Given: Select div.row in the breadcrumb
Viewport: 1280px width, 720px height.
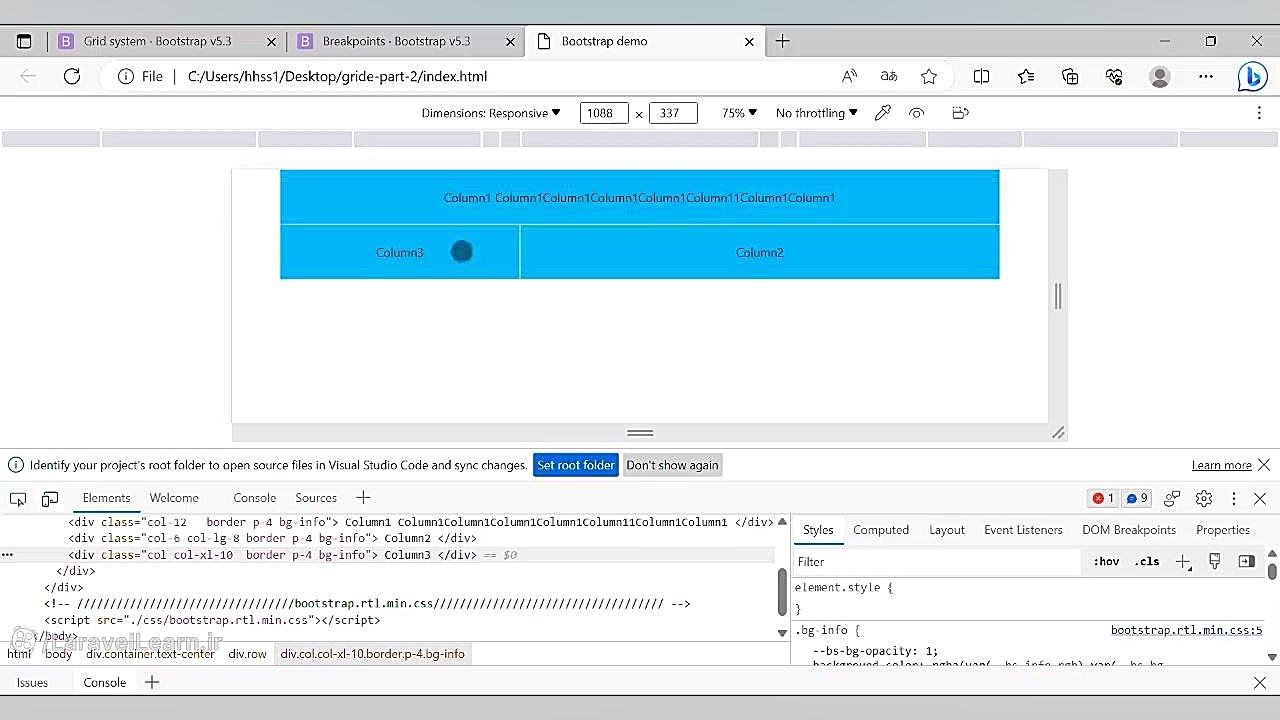Looking at the screenshot, I should tap(247, 654).
